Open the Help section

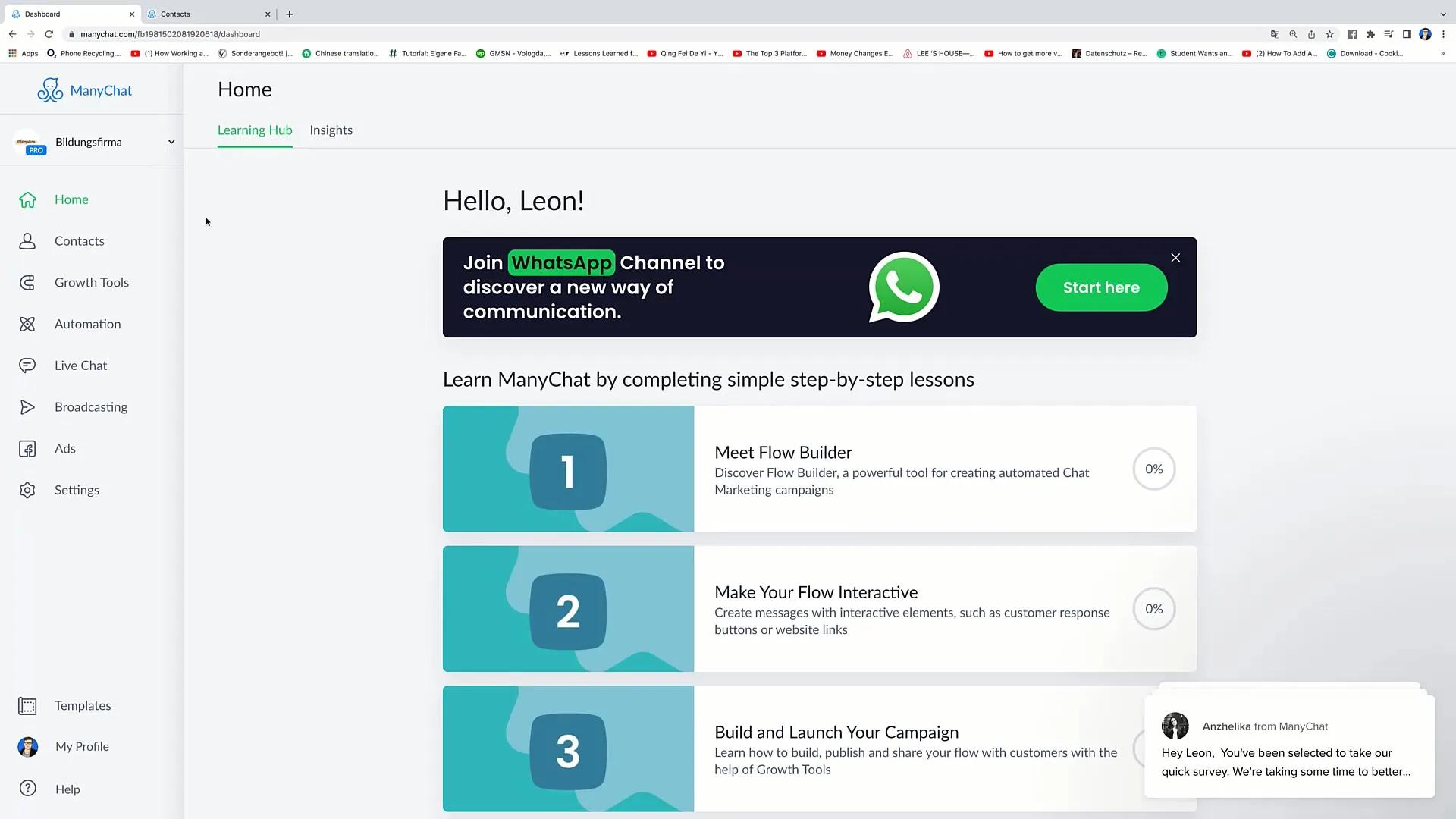67,789
